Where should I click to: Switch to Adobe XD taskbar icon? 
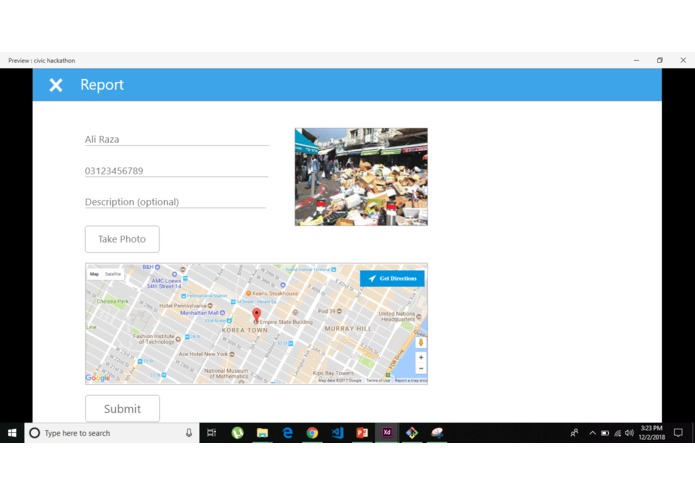(x=387, y=432)
